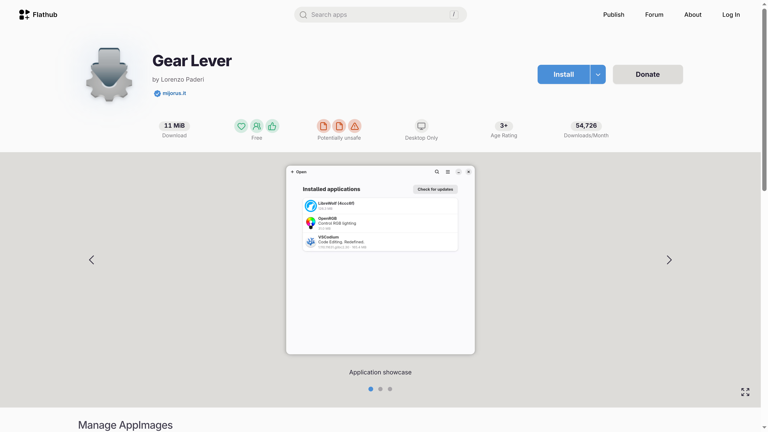Select the second carousel indicator dot
The image size is (768, 432).
tap(380, 389)
